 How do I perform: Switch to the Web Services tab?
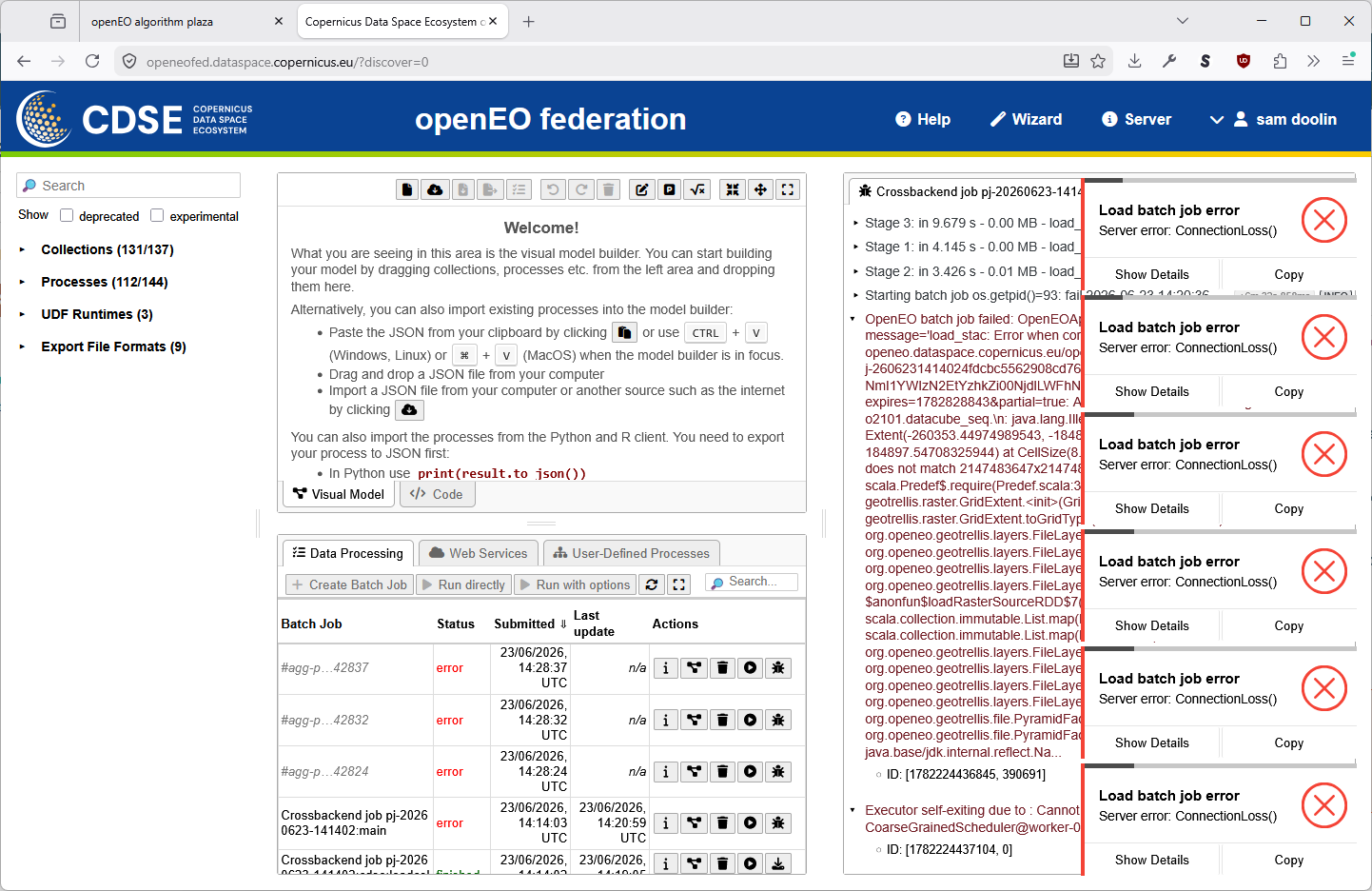[x=479, y=553]
